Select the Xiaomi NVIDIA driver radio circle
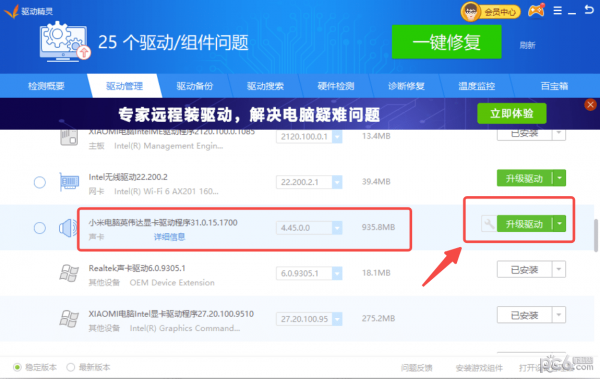The height and width of the screenshot is (379, 600). tap(40, 228)
